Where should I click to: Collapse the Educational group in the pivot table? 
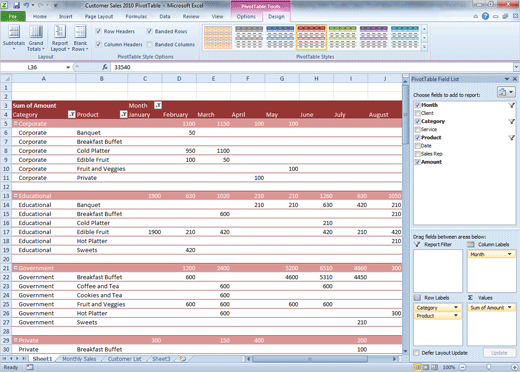click(x=15, y=196)
